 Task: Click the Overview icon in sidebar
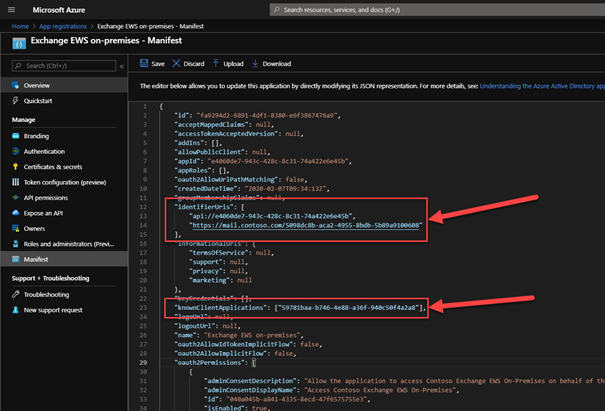[x=15, y=85]
